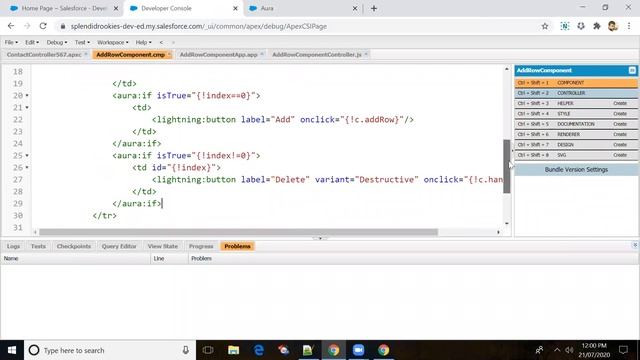Open File Explorer from the taskbar
The height and width of the screenshot is (360, 640).
233,350
